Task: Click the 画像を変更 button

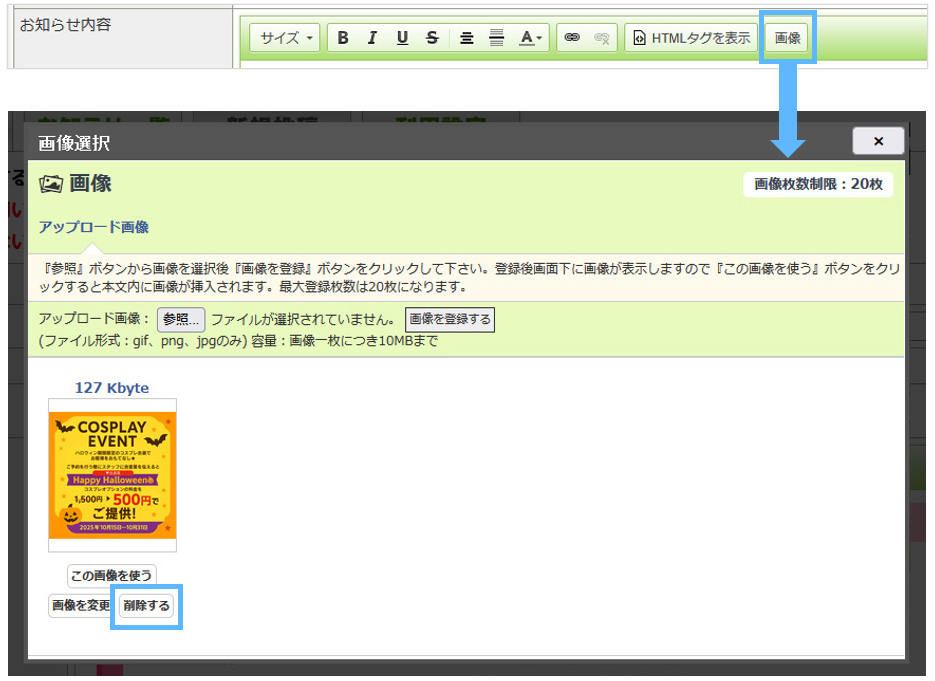Action: [x=81, y=606]
